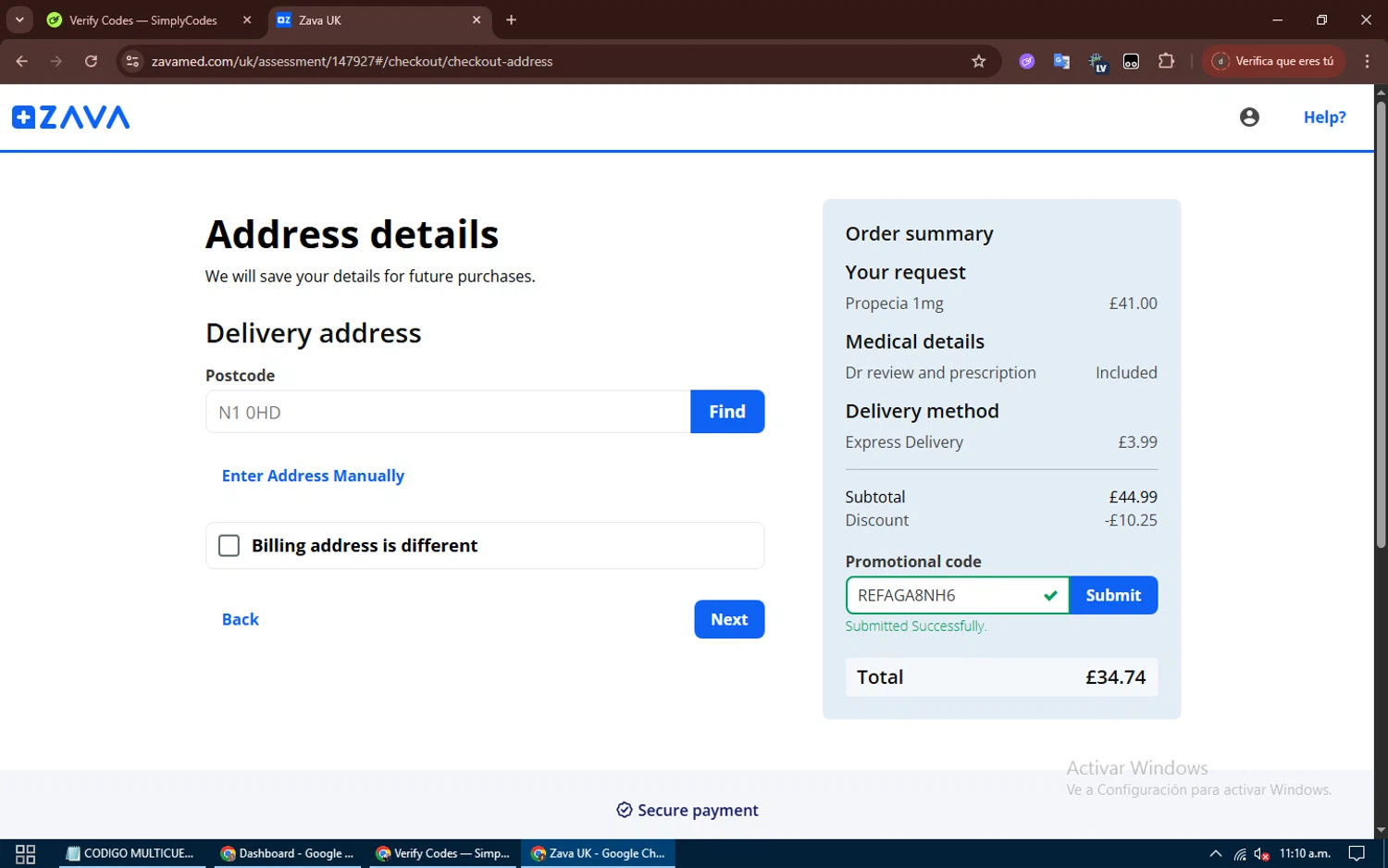This screenshot has width=1388, height=868.
Task: Go Back to previous step
Action: [x=241, y=619]
